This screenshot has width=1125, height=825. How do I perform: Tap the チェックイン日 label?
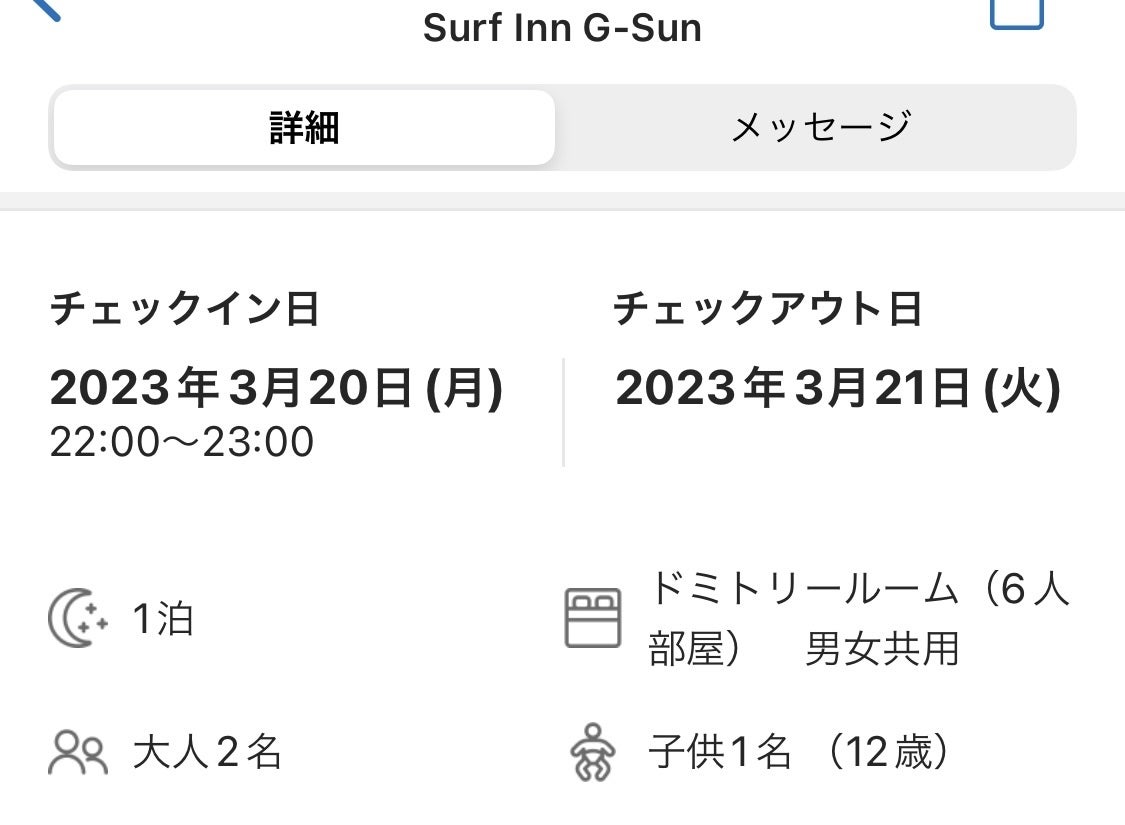pos(185,309)
